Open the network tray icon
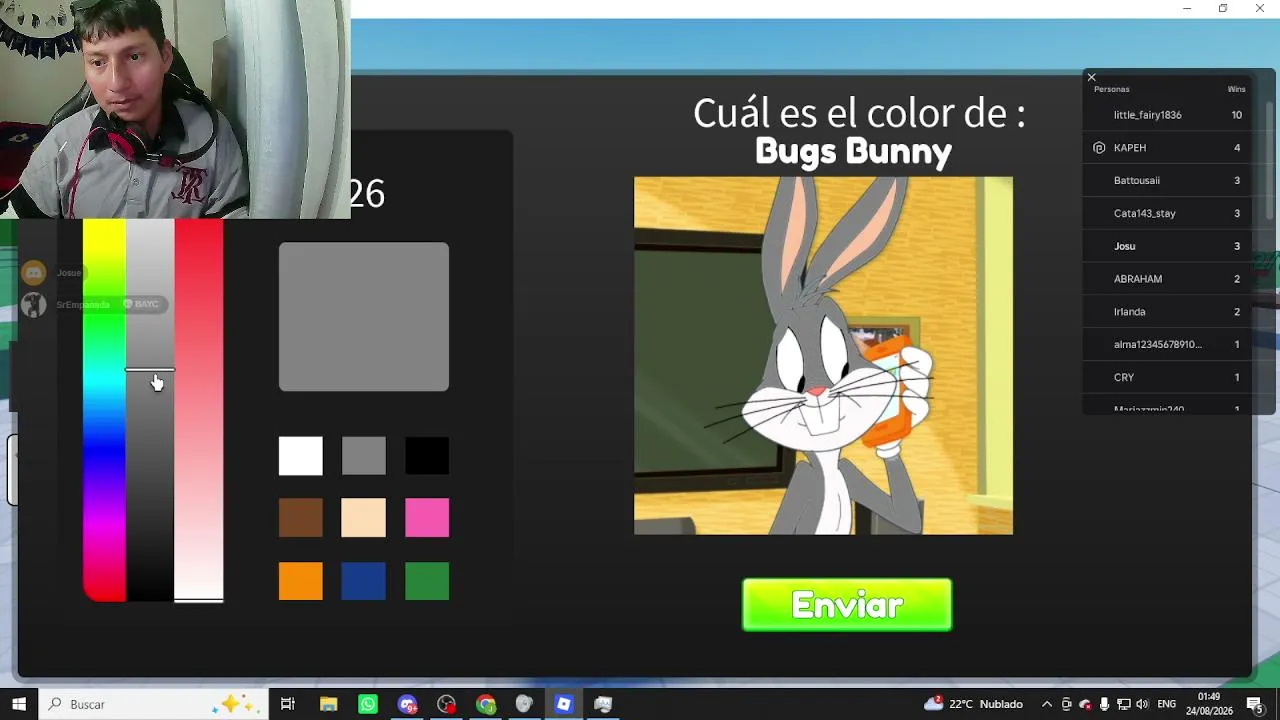This screenshot has height=720, width=1280. click(1123, 704)
